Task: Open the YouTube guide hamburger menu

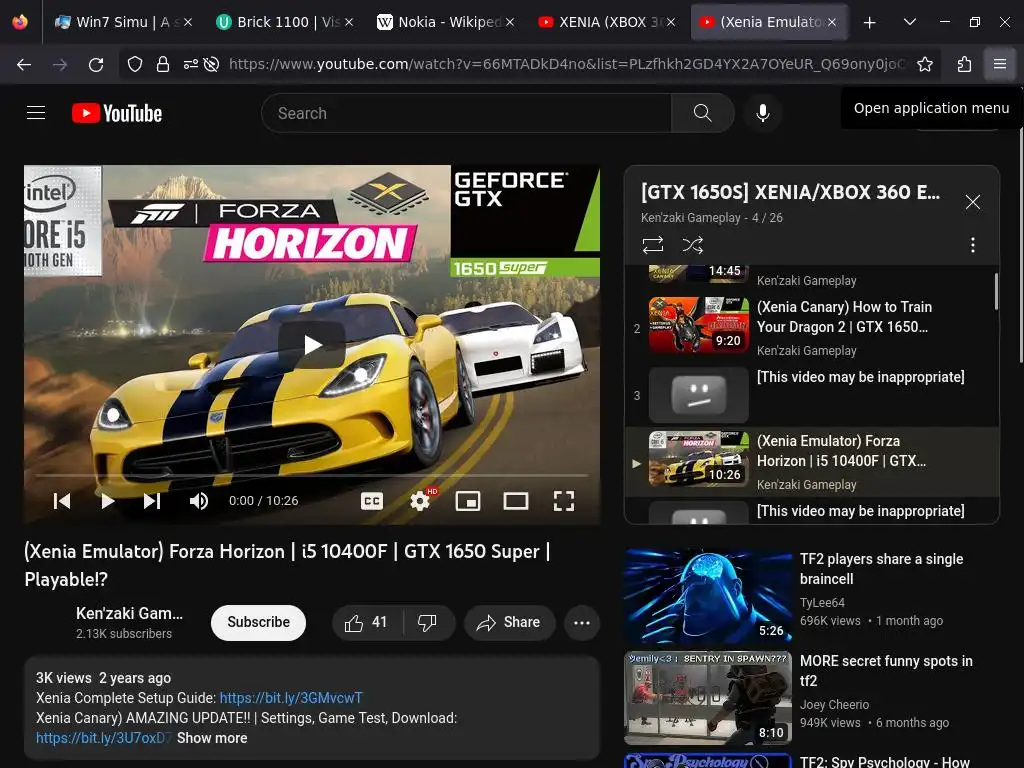Action: coord(36,113)
